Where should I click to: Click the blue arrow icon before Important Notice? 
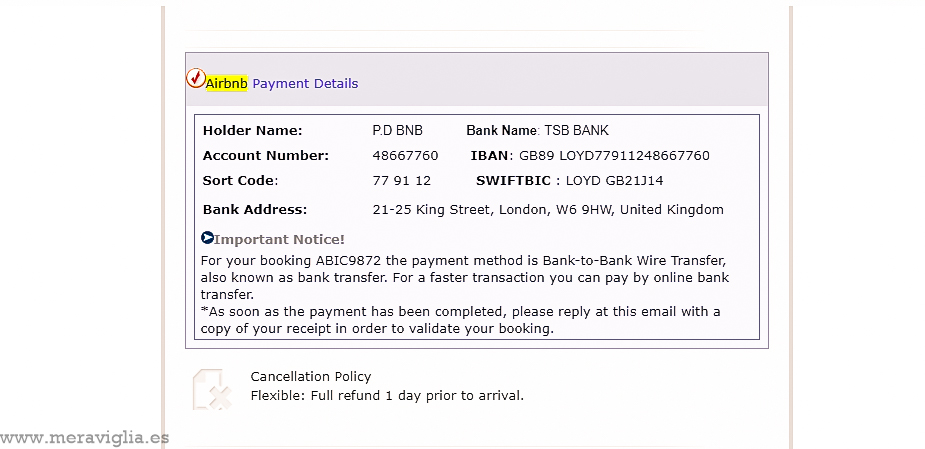(x=207, y=238)
